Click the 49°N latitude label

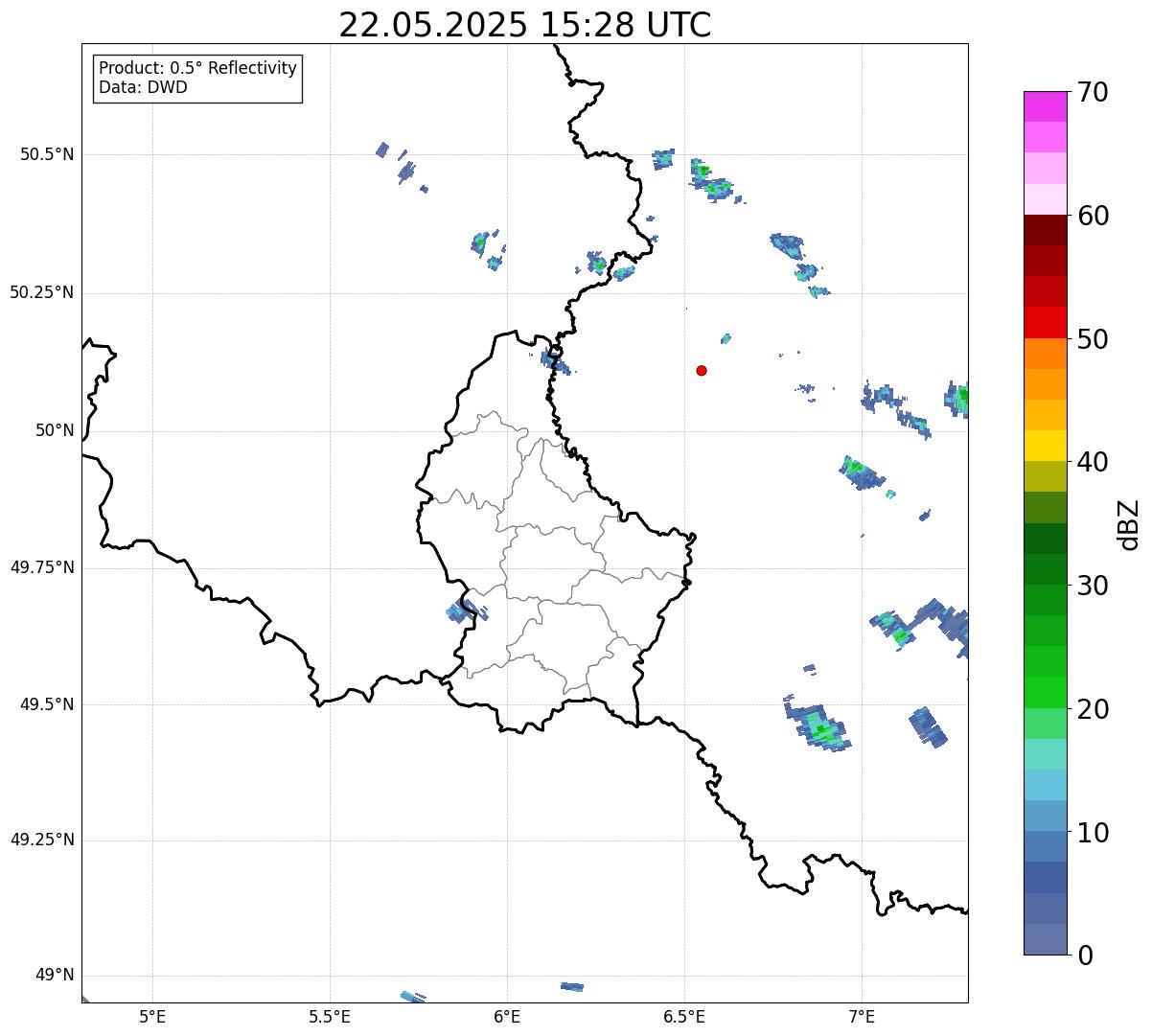pyautogui.click(x=55, y=976)
